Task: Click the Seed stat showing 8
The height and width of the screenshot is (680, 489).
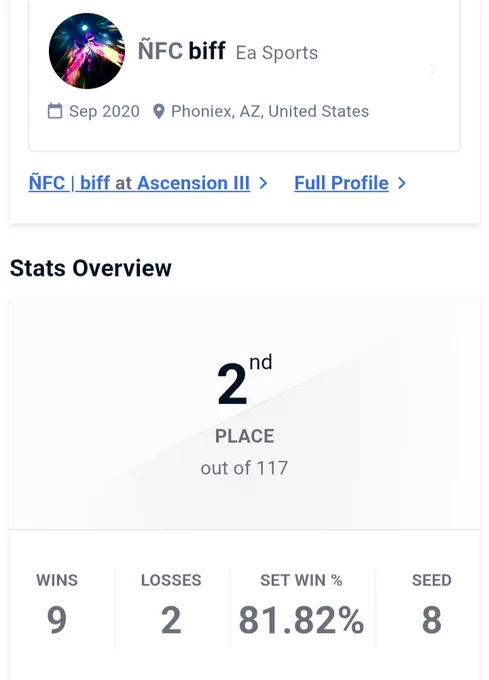Action: pyautogui.click(x=432, y=608)
